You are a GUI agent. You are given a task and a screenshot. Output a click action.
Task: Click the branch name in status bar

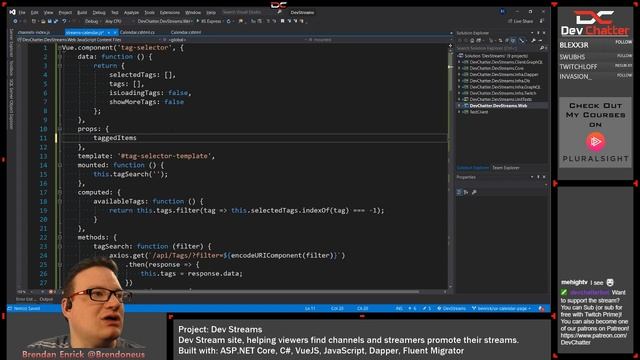pos(504,309)
